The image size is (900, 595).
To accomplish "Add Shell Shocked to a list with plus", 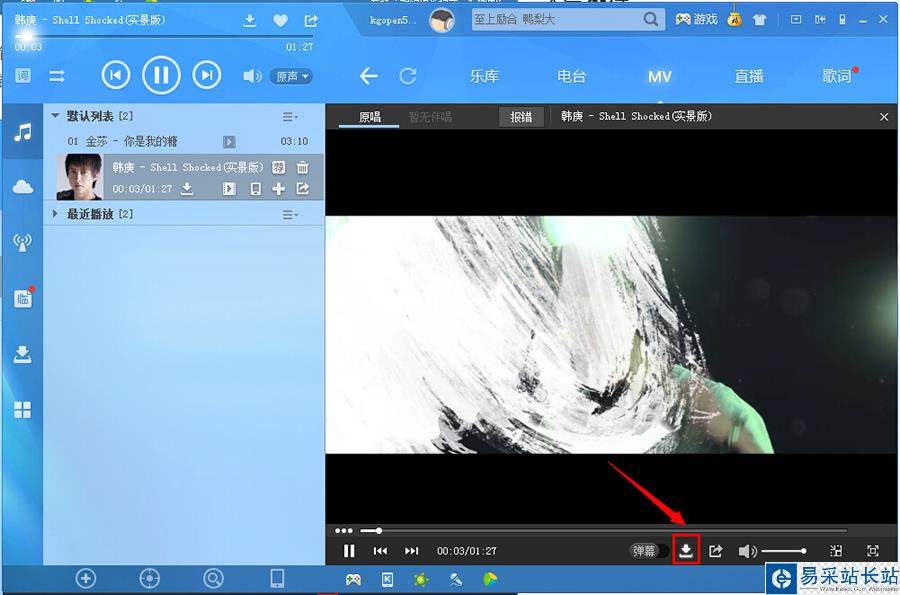I will click(x=278, y=189).
